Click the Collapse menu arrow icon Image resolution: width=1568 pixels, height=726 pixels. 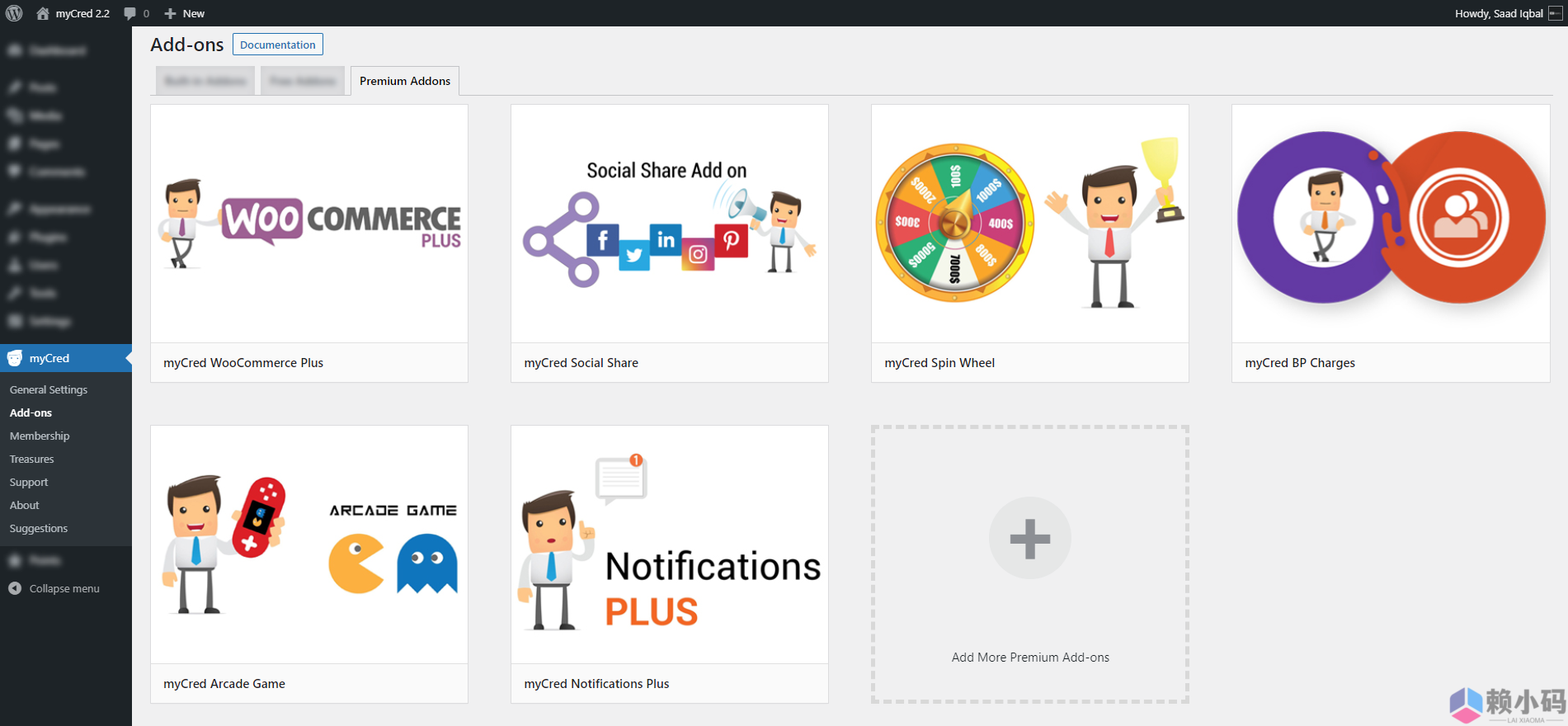point(15,588)
